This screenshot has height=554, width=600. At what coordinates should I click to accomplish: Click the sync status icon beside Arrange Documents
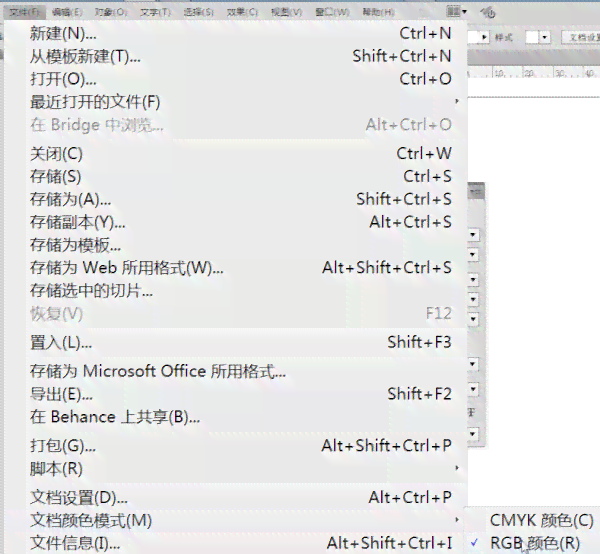tap(488, 13)
